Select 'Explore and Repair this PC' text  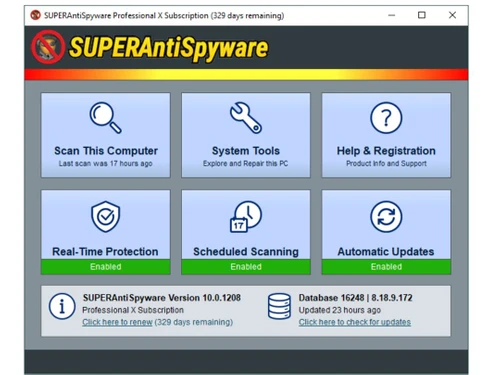pyautogui.click(x=246, y=164)
